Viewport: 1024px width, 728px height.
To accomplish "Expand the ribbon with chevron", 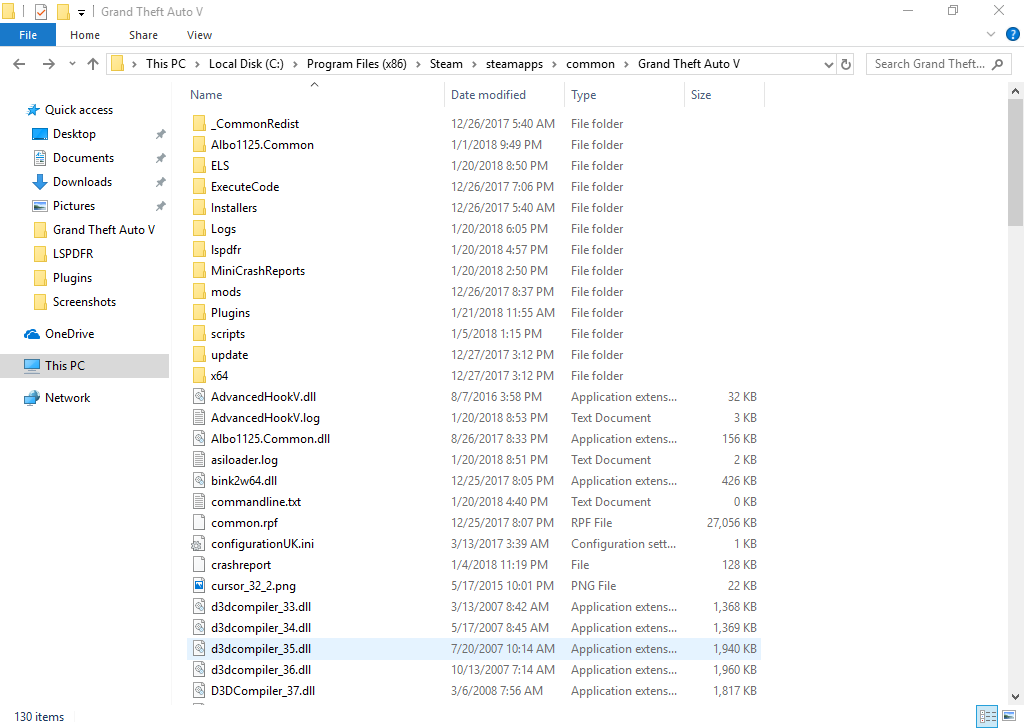I will 991,35.
